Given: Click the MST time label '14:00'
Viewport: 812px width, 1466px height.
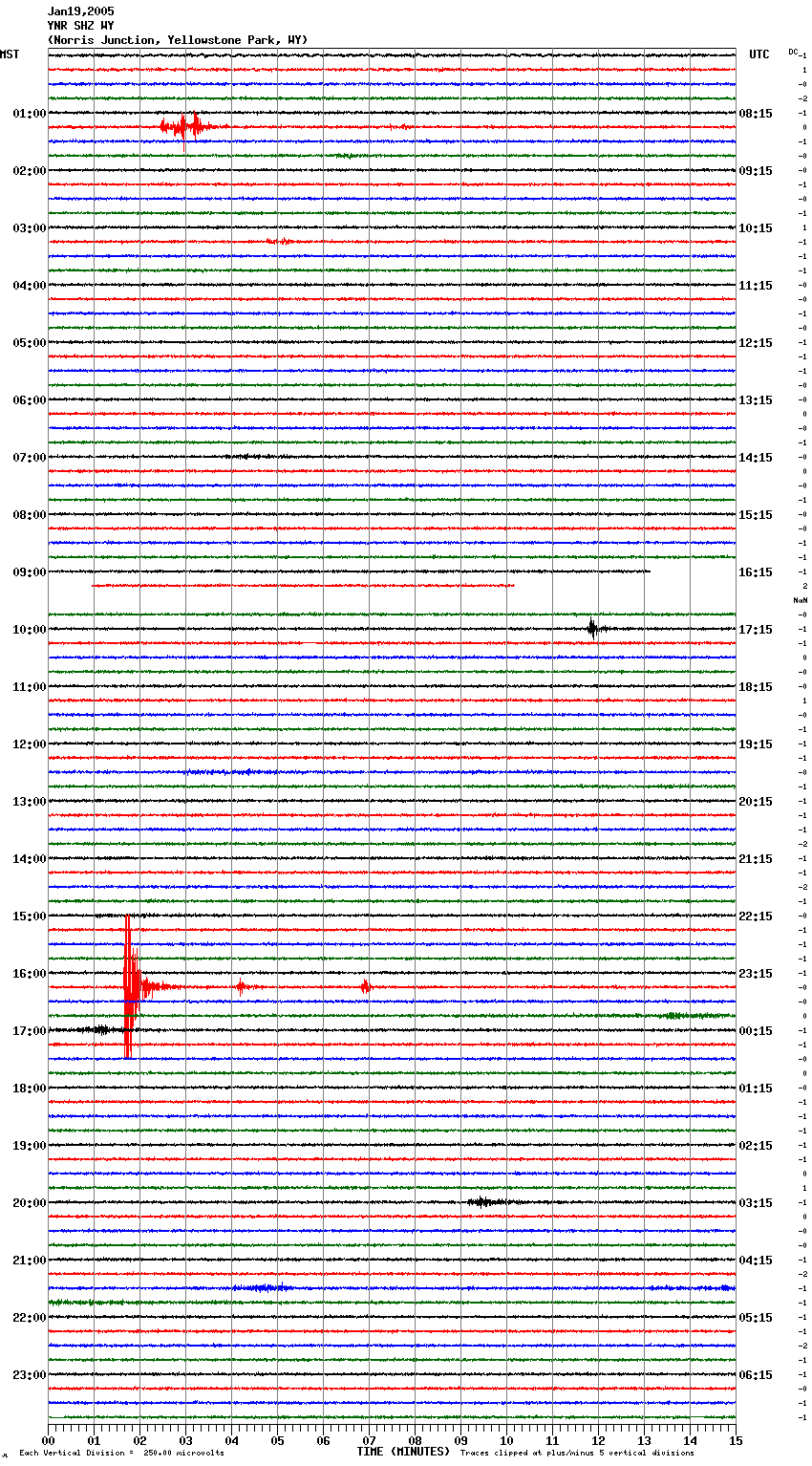Looking at the screenshot, I should (30, 859).
